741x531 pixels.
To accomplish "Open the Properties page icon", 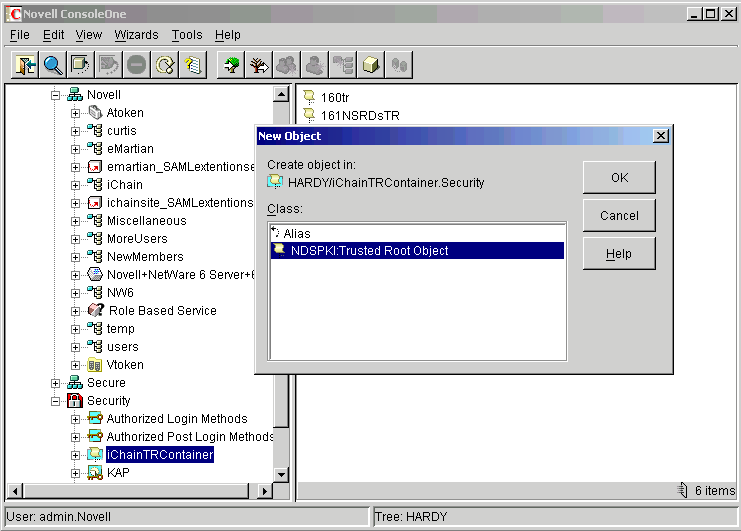I will click(192, 65).
